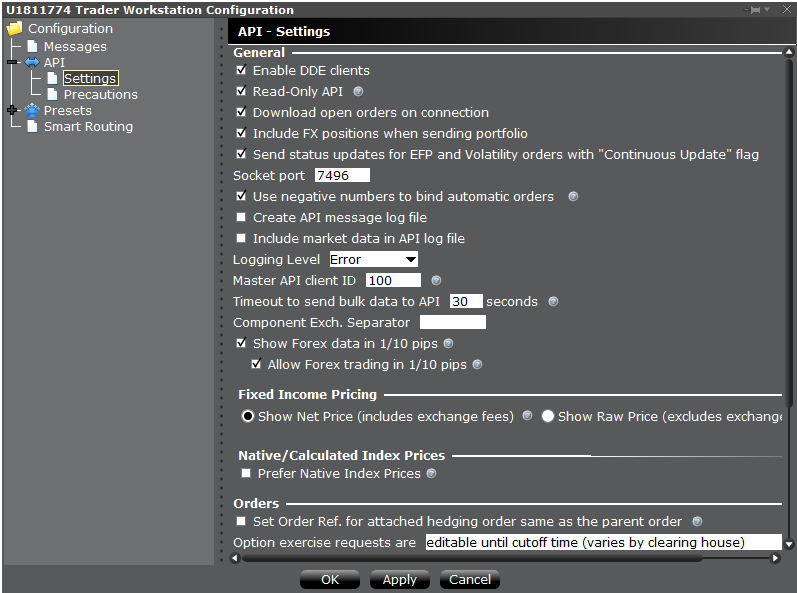Click the vertical scrollbar up arrow
Viewport: 797px width, 593px height.
(788, 52)
